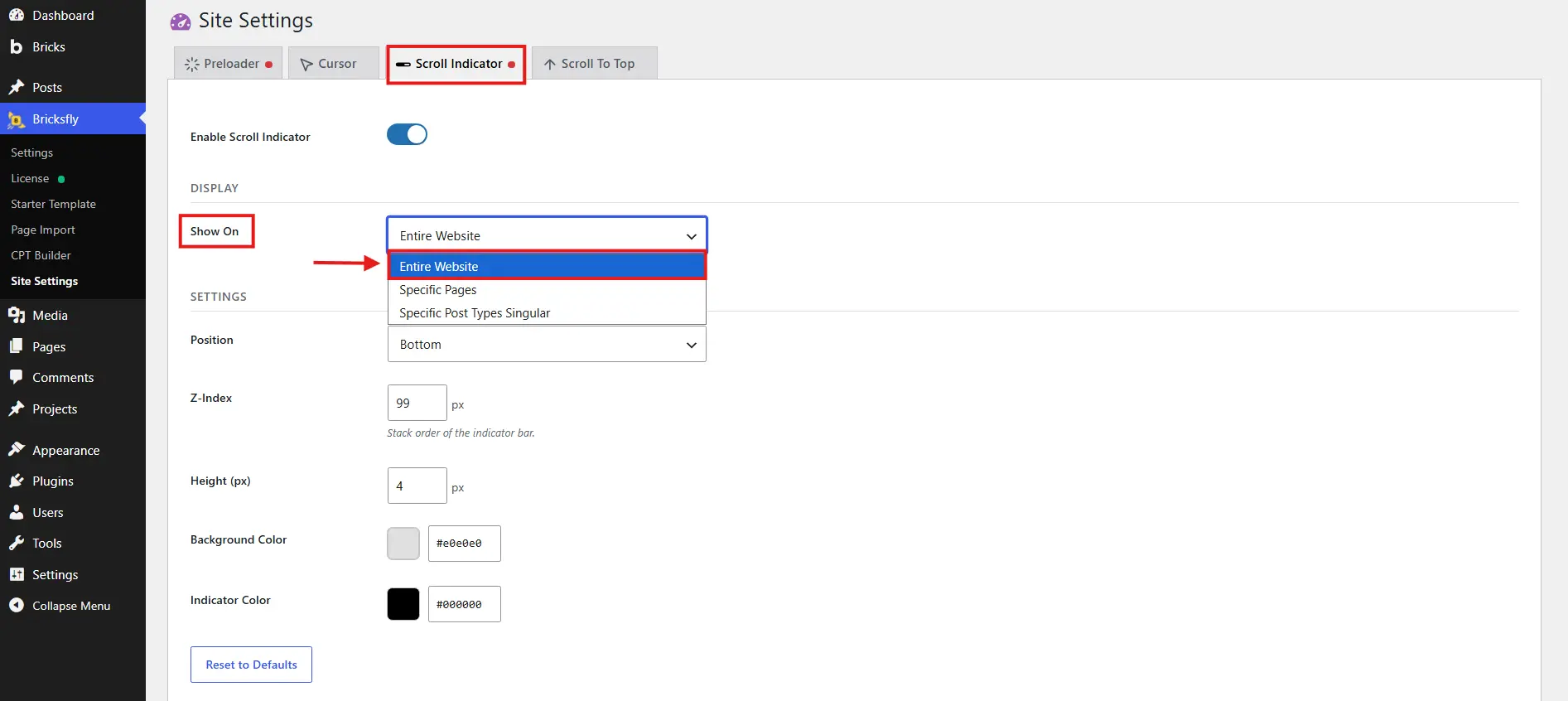Choose Specific Pages from dropdown list
Screen dimensions: 1568x701
[547, 289]
